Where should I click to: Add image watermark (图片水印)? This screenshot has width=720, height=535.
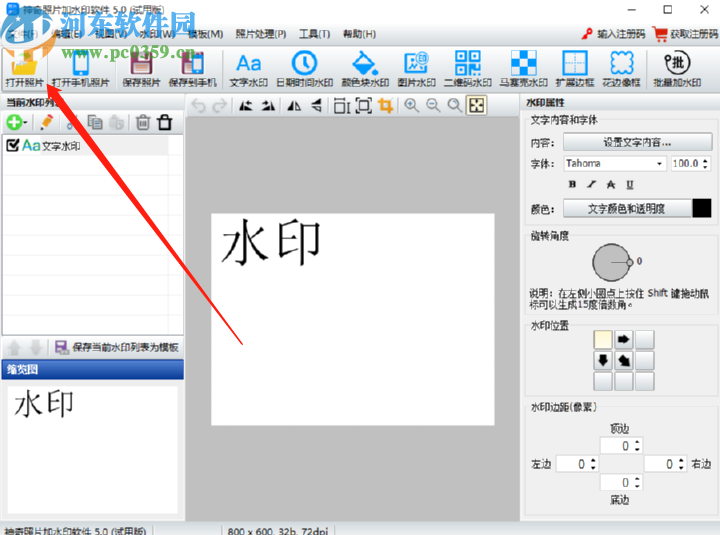click(x=416, y=69)
